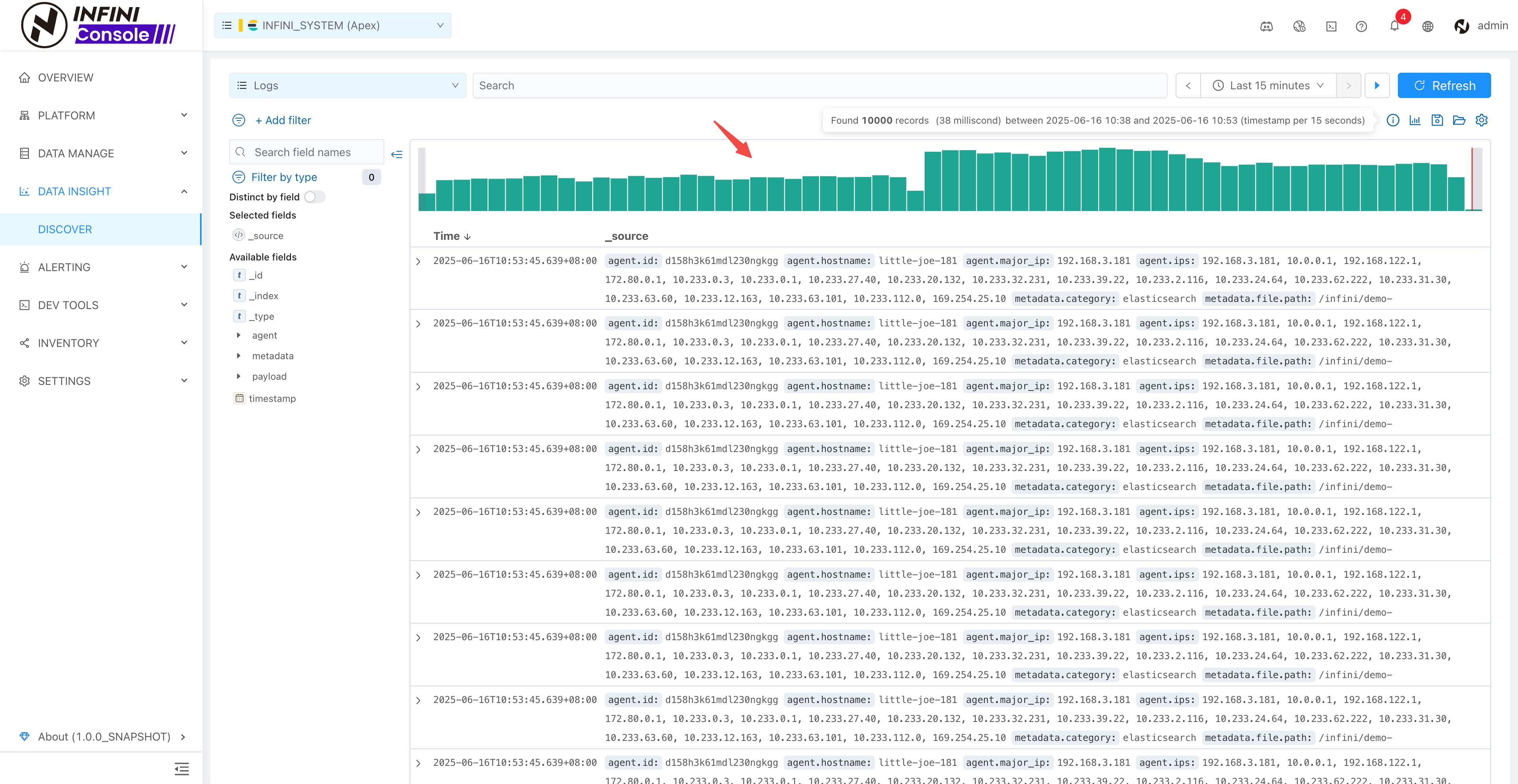Click the language globe icon
The height and width of the screenshot is (784, 1518).
point(1427,26)
